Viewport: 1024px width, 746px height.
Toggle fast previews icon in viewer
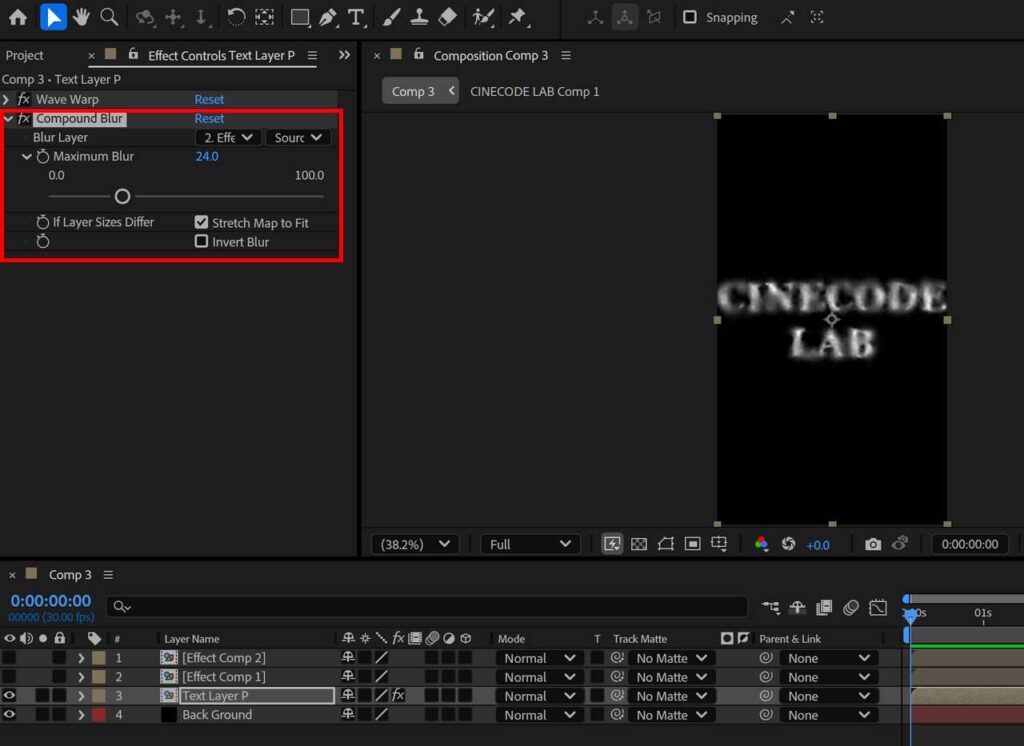coord(612,544)
